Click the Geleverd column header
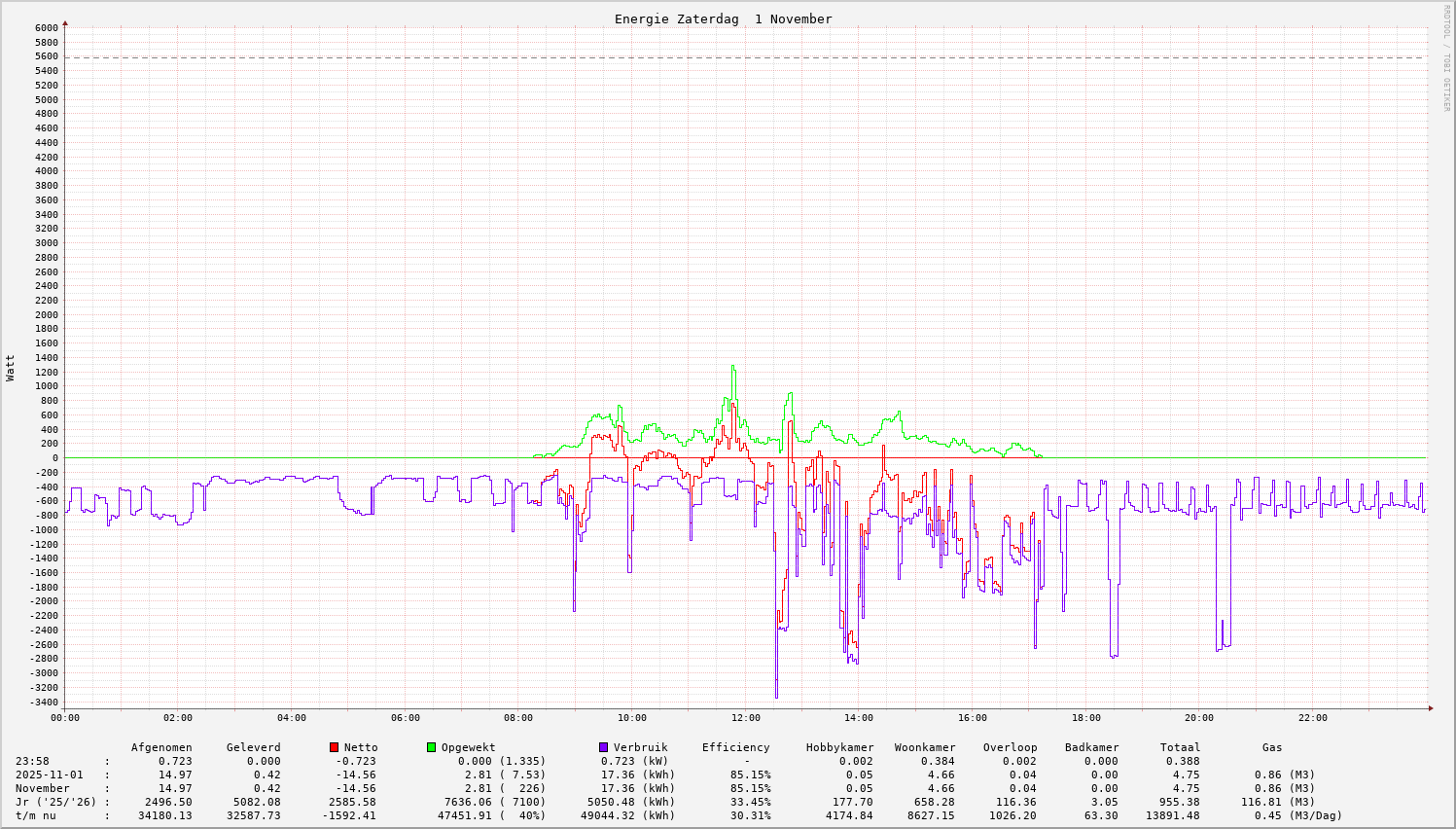The height and width of the screenshot is (829, 1456). (253, 747)
